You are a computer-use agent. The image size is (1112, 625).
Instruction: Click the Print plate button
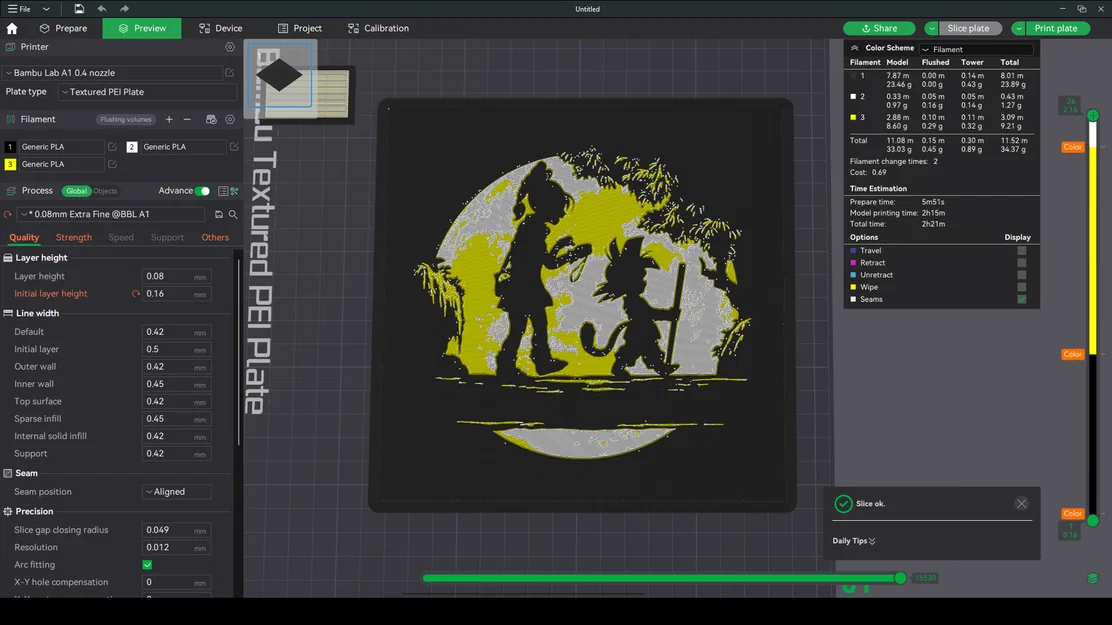1055,28
